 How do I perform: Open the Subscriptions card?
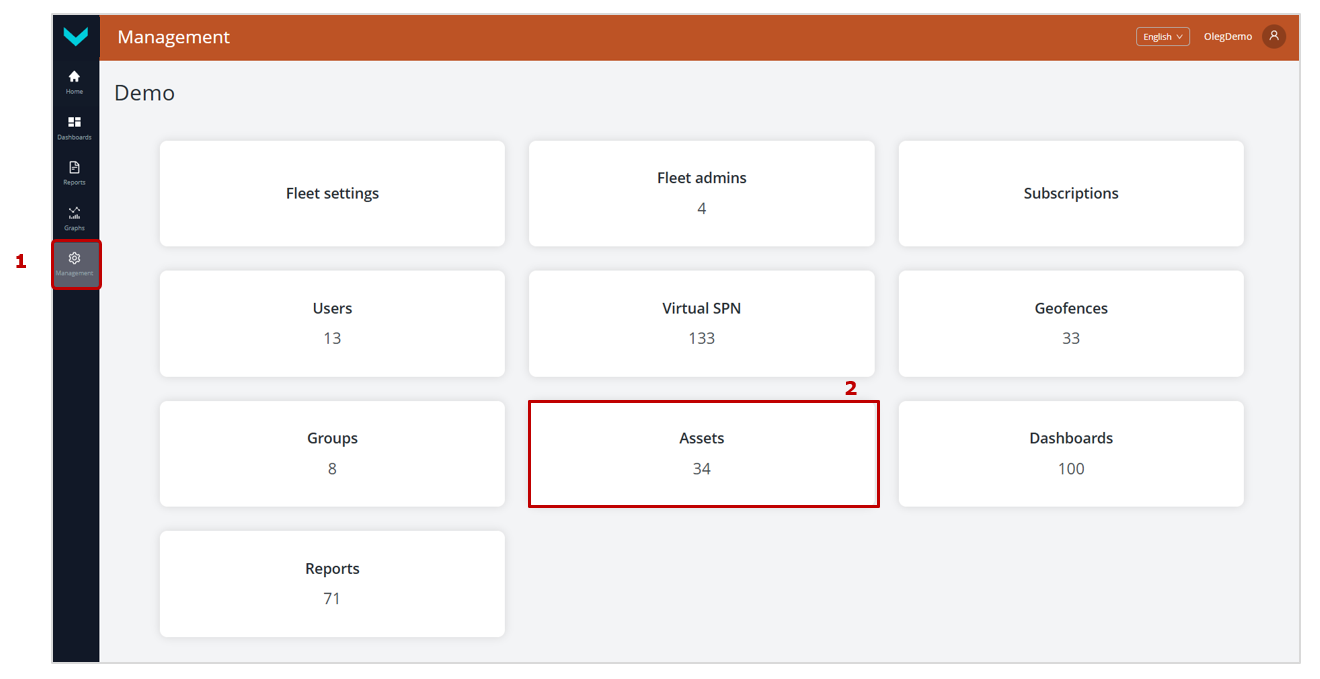[x=1071, y=193]
